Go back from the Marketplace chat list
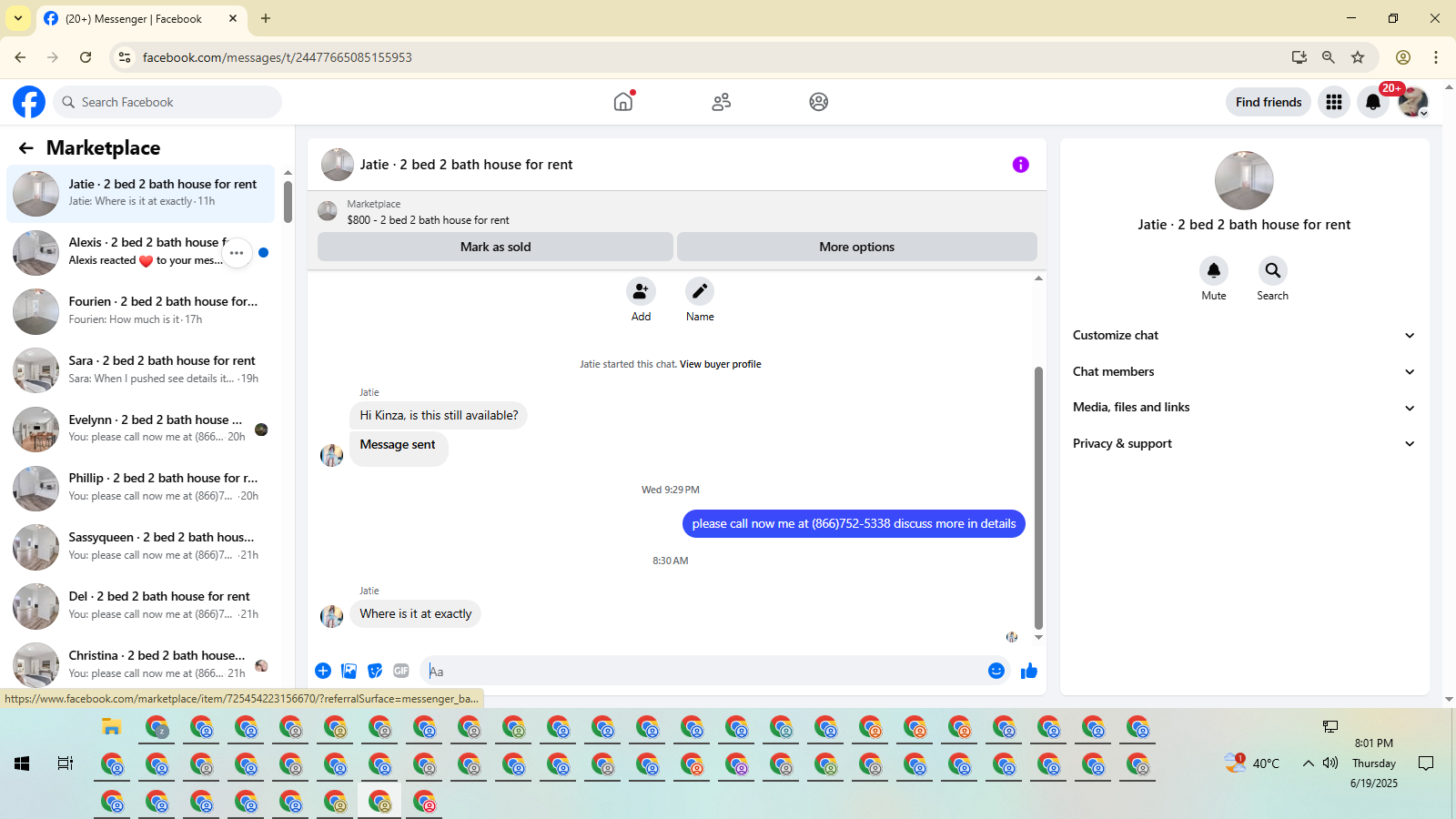 tap(26, 148)
